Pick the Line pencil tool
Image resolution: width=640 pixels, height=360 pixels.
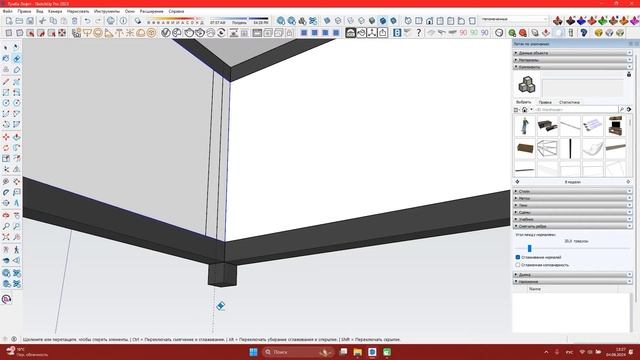pos(6,82)
